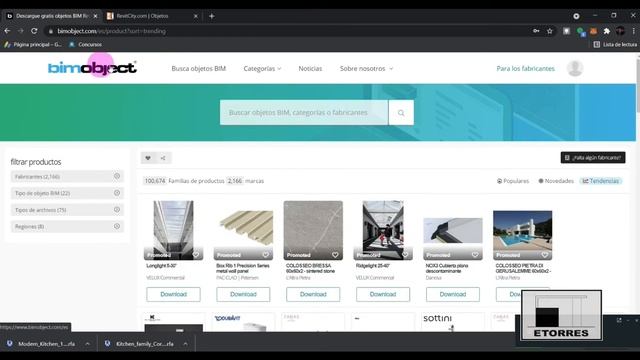This screenshot has height=360, width=640.
Task: Favorite the Ridgelight 25-40 product
Action: pyautogui.click(x=405, y=255)
